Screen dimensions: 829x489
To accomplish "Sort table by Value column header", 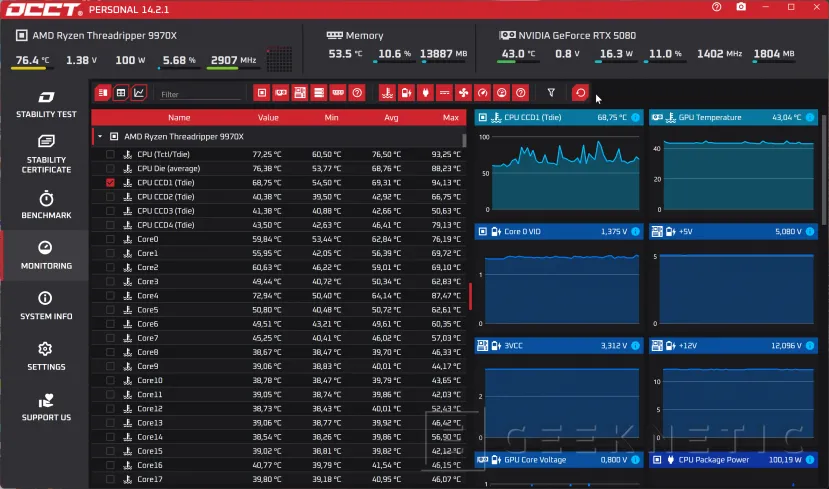I will 268,117.
